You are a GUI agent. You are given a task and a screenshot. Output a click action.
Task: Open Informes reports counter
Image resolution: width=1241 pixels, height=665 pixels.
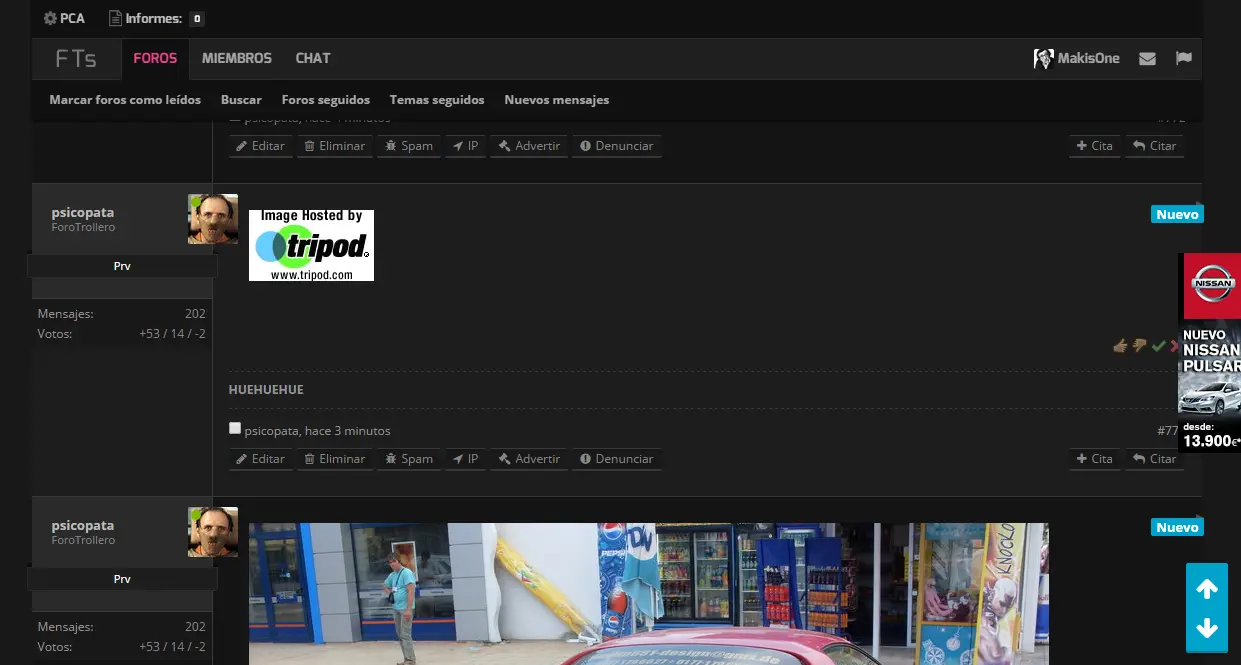coord(157,18)
